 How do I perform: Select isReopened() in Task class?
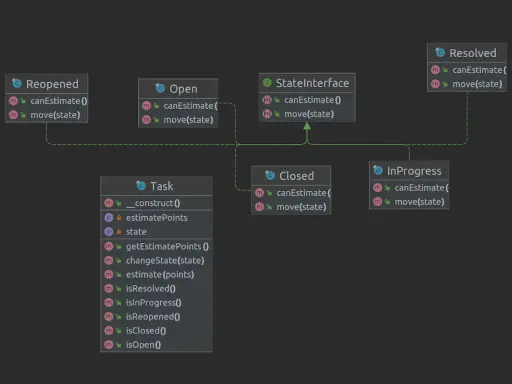click(153, 317)
